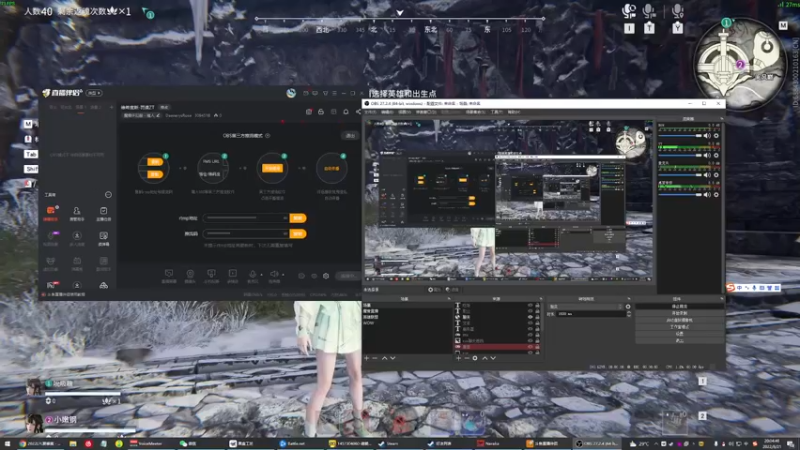Copy the stream key with orange button
Viewport: 800px width, 450px height.
click(298, 233)
